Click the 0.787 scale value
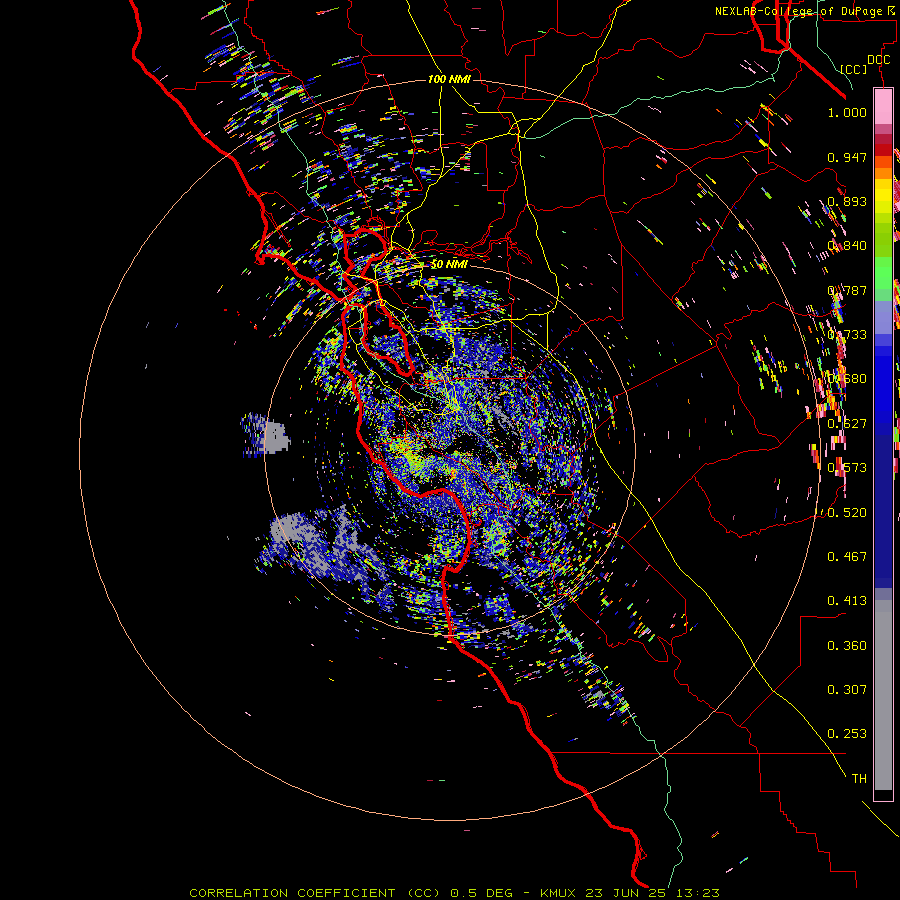 coord(847,290)
